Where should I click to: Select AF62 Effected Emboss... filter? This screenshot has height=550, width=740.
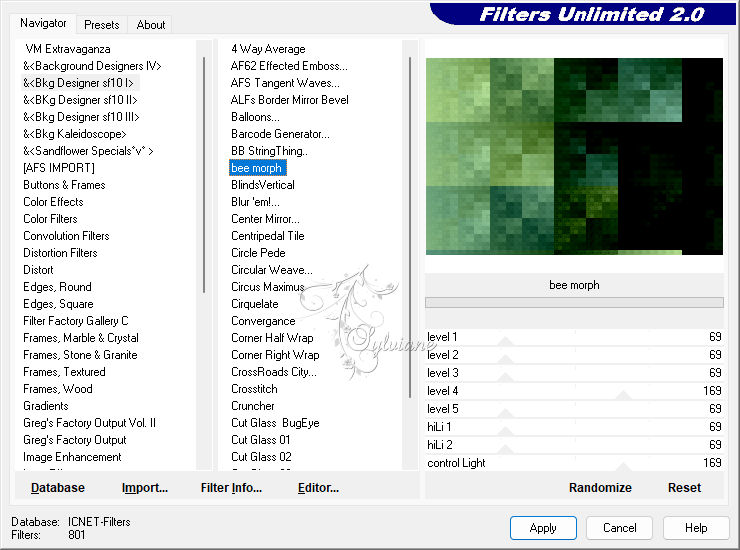click(x=289, y=66)
